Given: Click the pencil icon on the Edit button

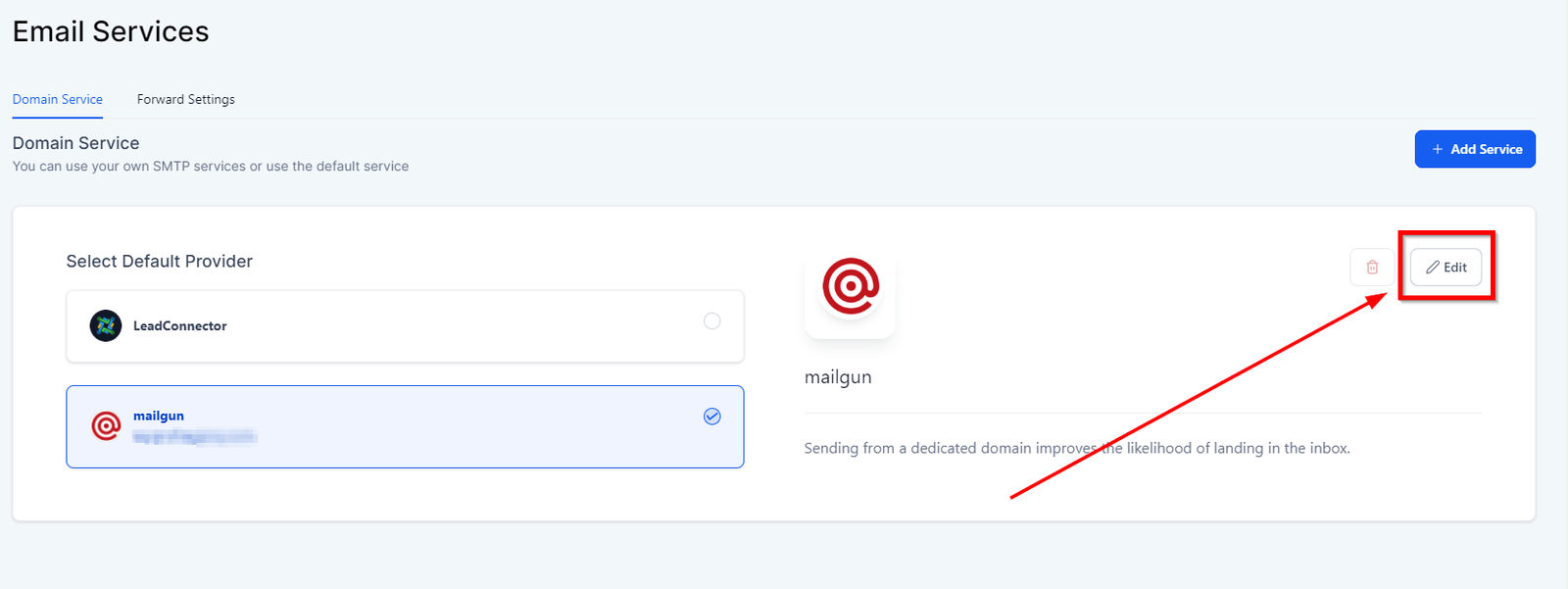Looking at the screenshot, I should (1433, 268).
